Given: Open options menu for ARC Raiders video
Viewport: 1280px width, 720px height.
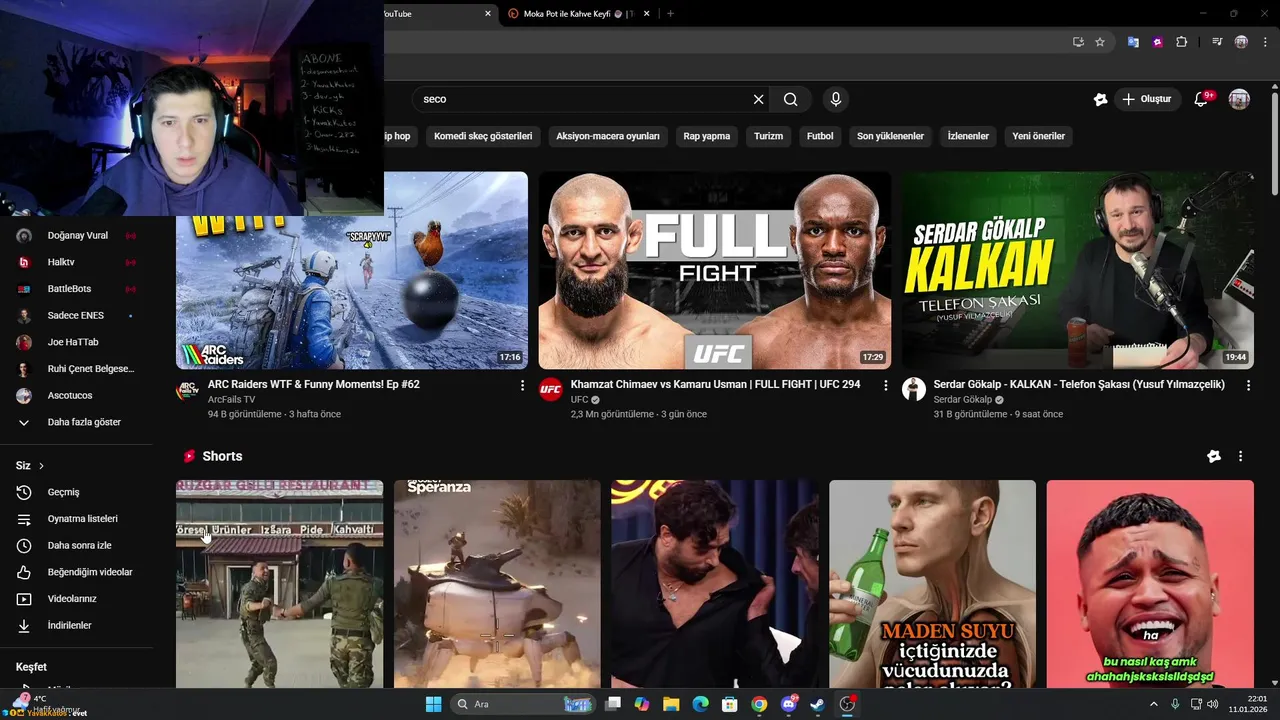Looking at the screenshot, I should click(x=522, y=385).
